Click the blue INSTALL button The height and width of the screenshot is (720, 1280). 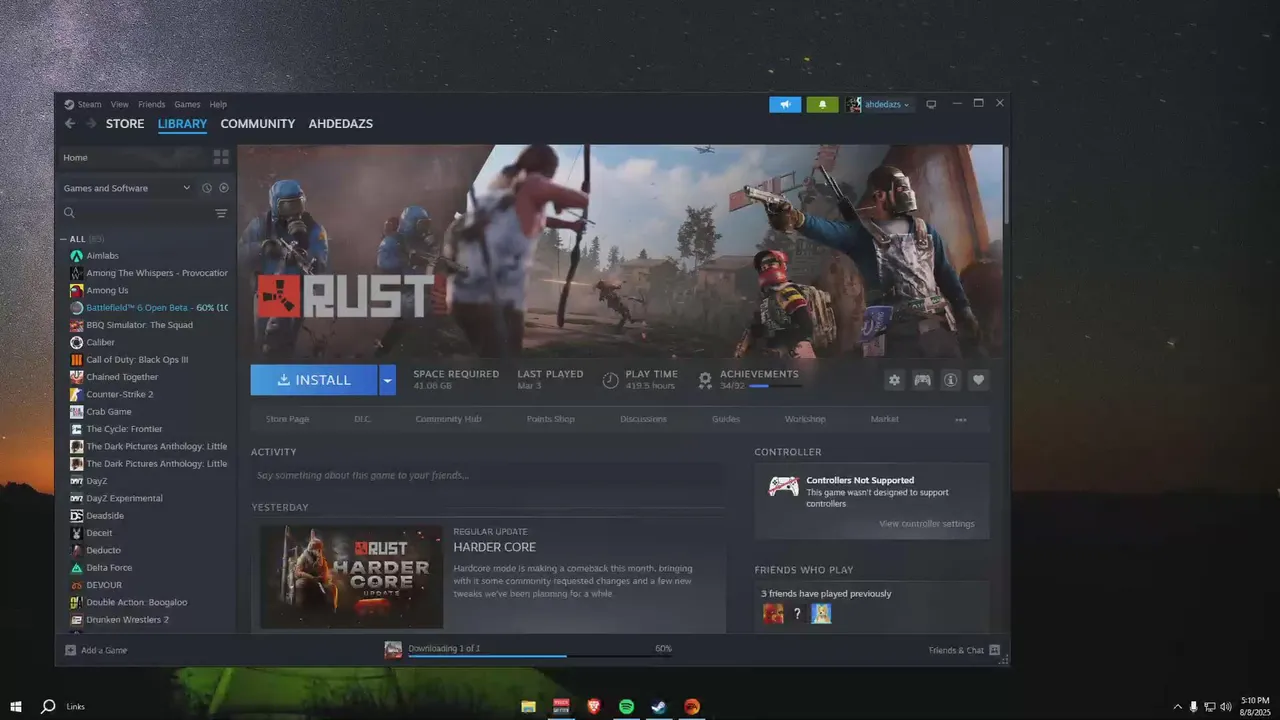pyautogui.click(x=314, y=380)
